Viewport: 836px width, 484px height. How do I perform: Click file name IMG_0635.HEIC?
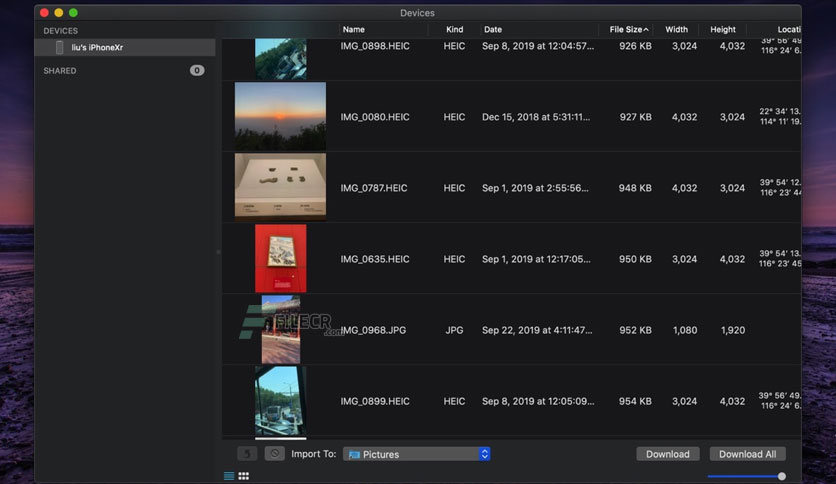375,259
